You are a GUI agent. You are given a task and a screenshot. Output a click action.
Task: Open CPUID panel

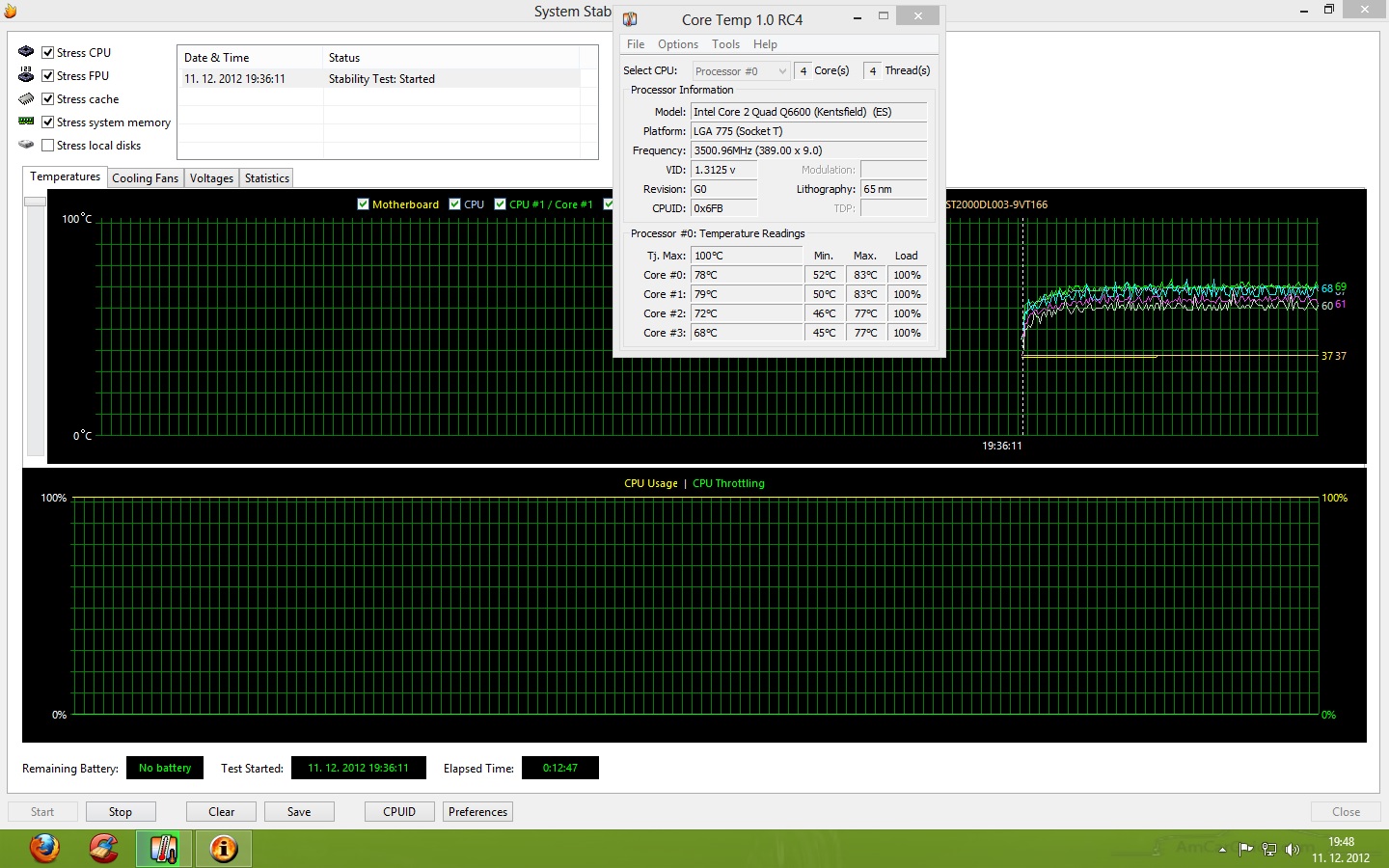399,812
